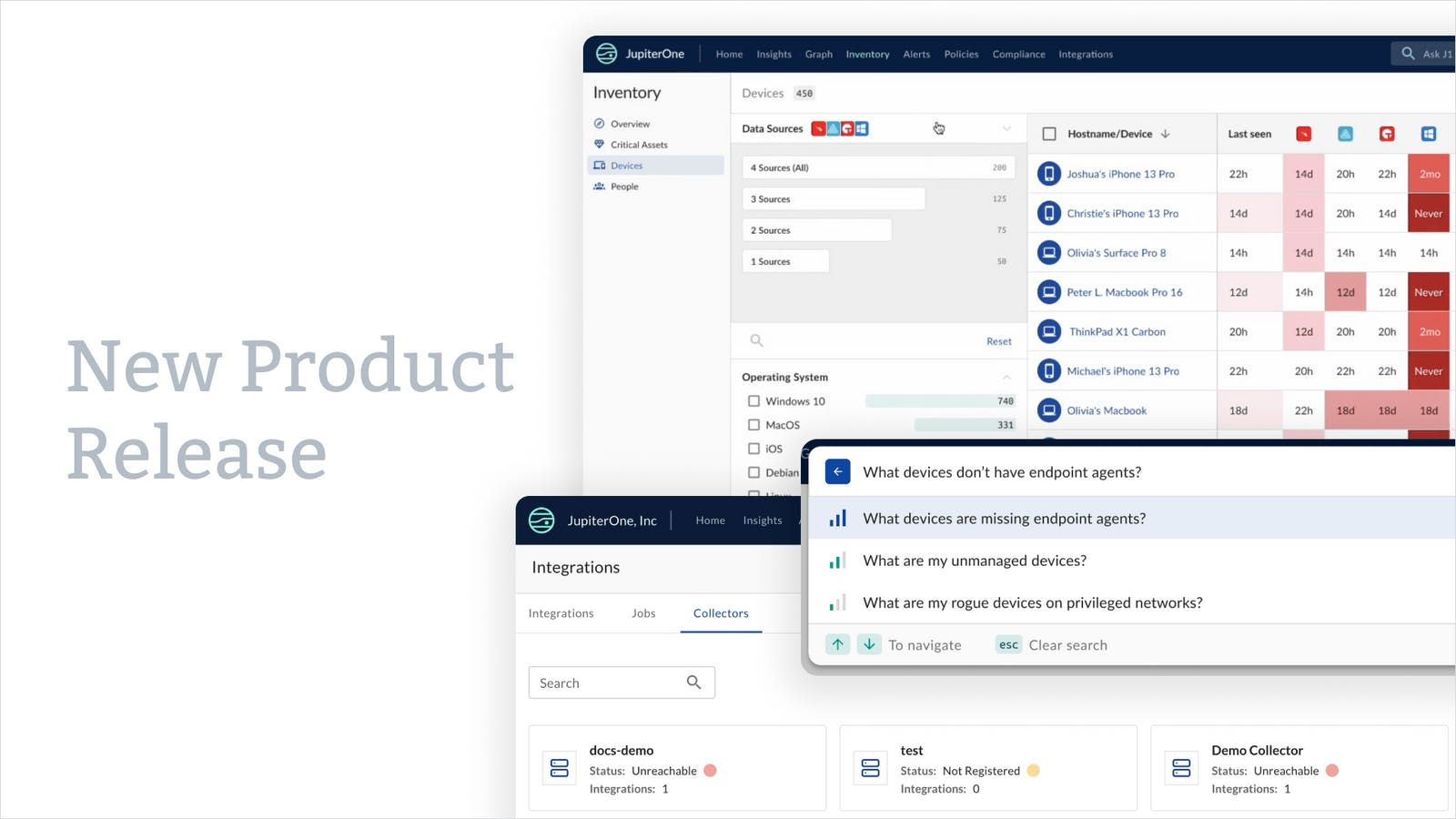Image resolution: width=1456 pixels, height=819 pixels.
Task: Tick the select-all checkbox beside Hostname/Device
Action: 1049,134
